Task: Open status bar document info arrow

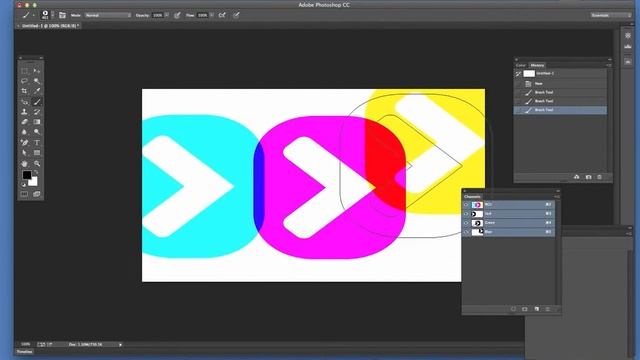Action: pyautogui.click(x=120, y=344)
